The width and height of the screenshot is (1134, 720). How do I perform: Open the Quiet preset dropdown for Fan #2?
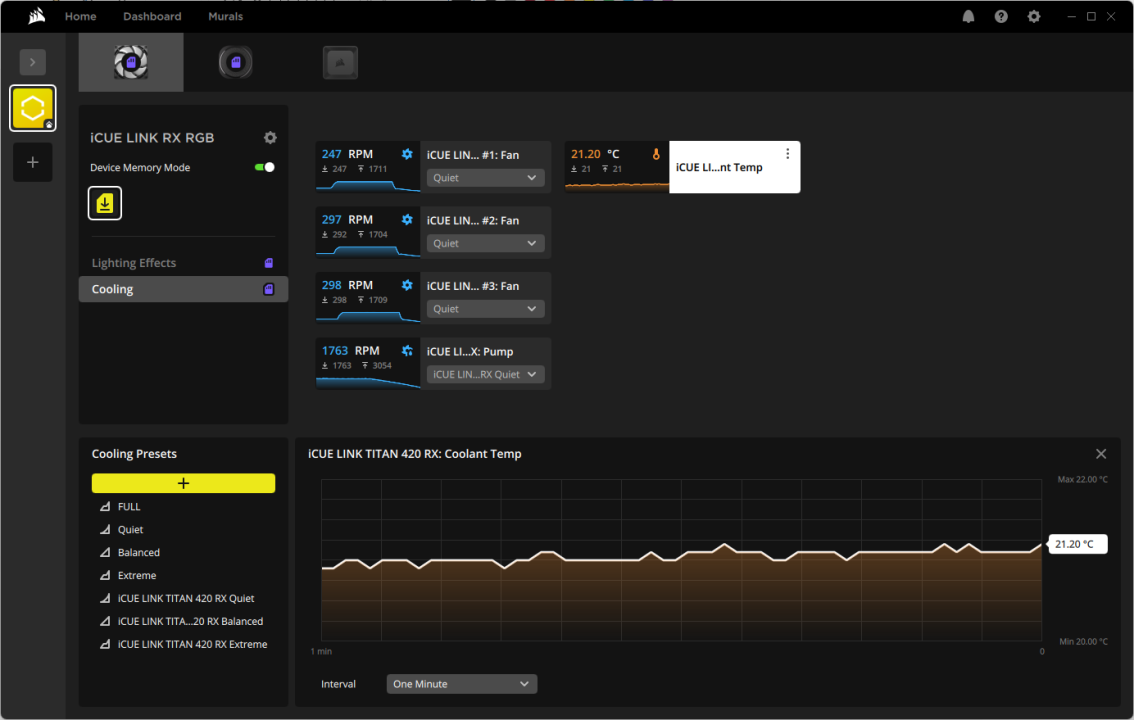485,243
